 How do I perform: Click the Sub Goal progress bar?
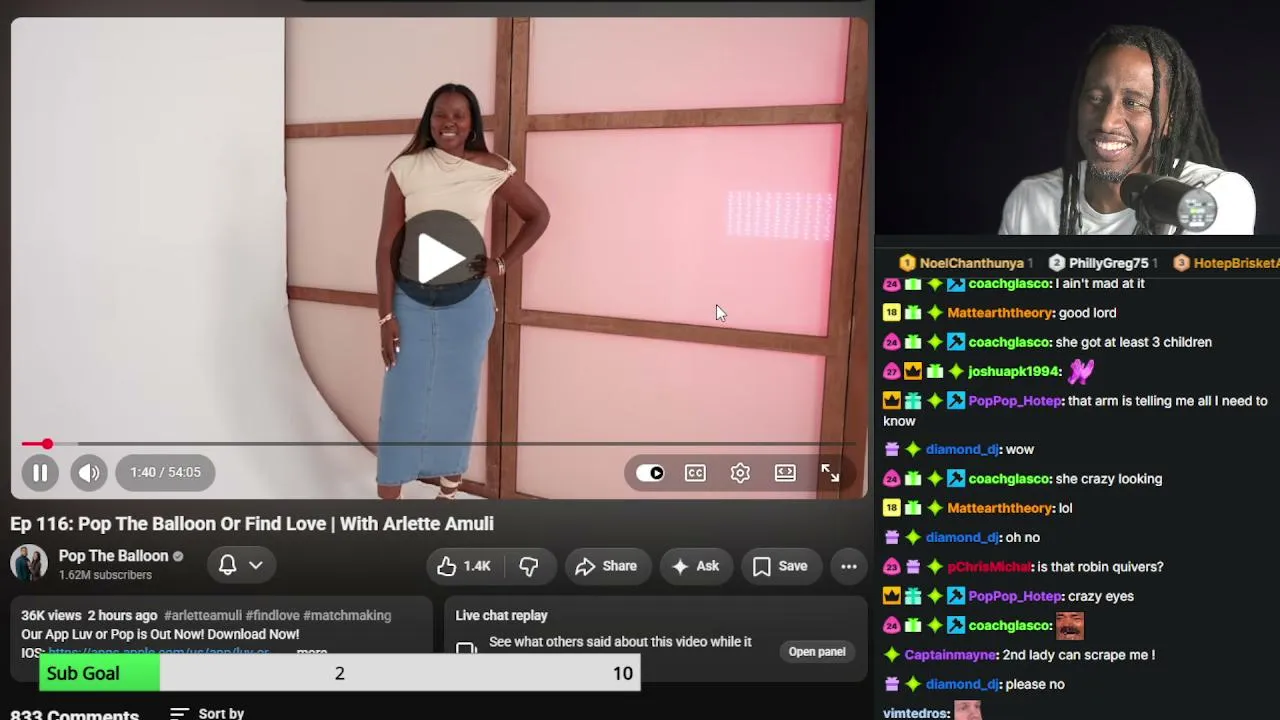click(x=340, y=673)
